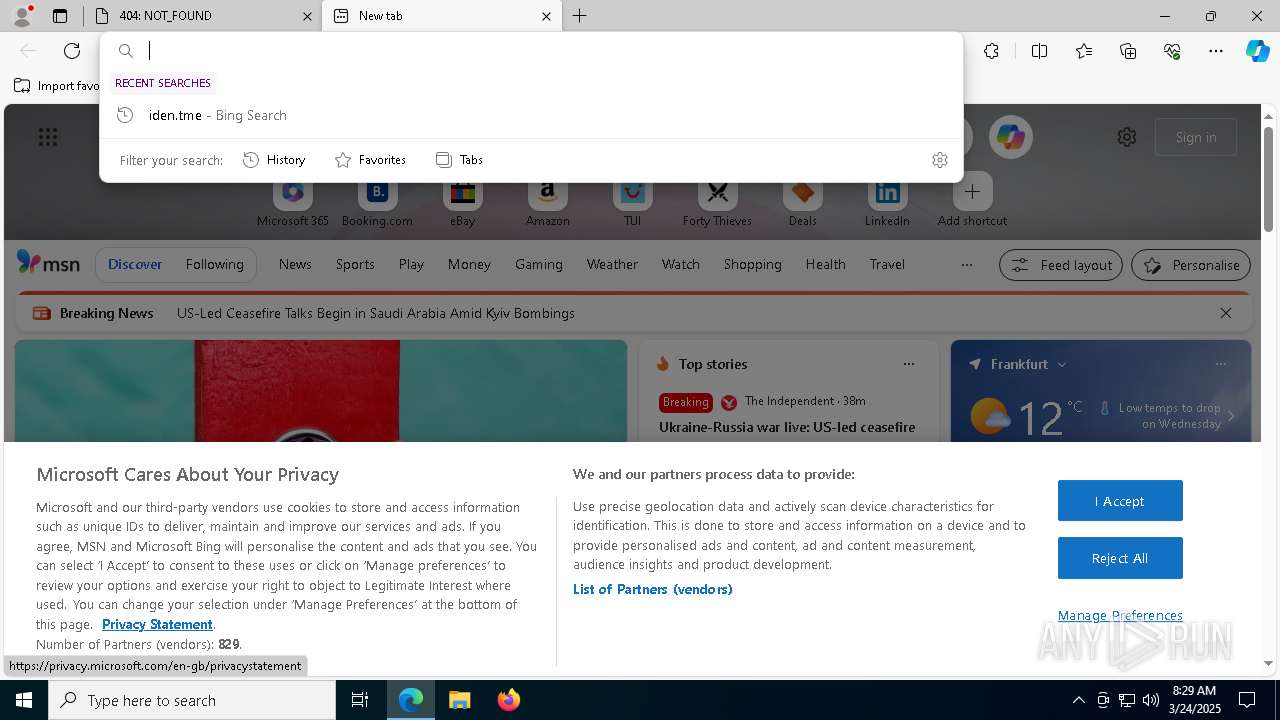1280x720 pixels.
Task: Click the Reject All button
Action: pos(1120,558)
